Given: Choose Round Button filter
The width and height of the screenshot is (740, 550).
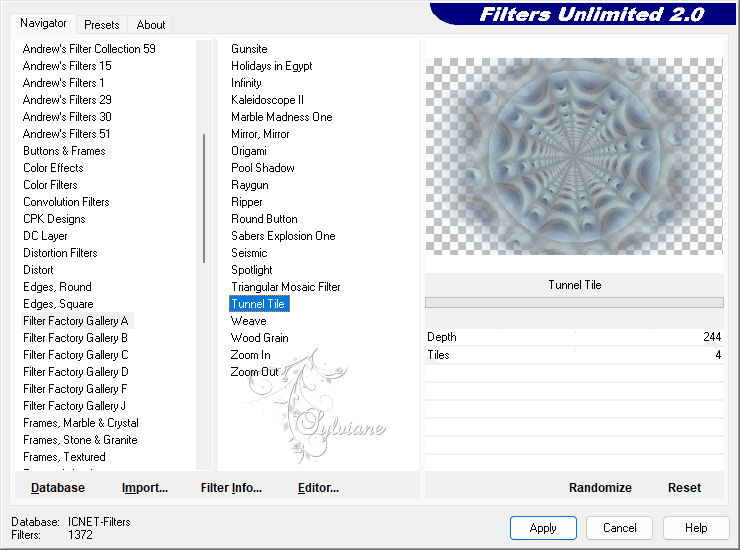Looking at the screenshot, I should click(x=264, y=219).
